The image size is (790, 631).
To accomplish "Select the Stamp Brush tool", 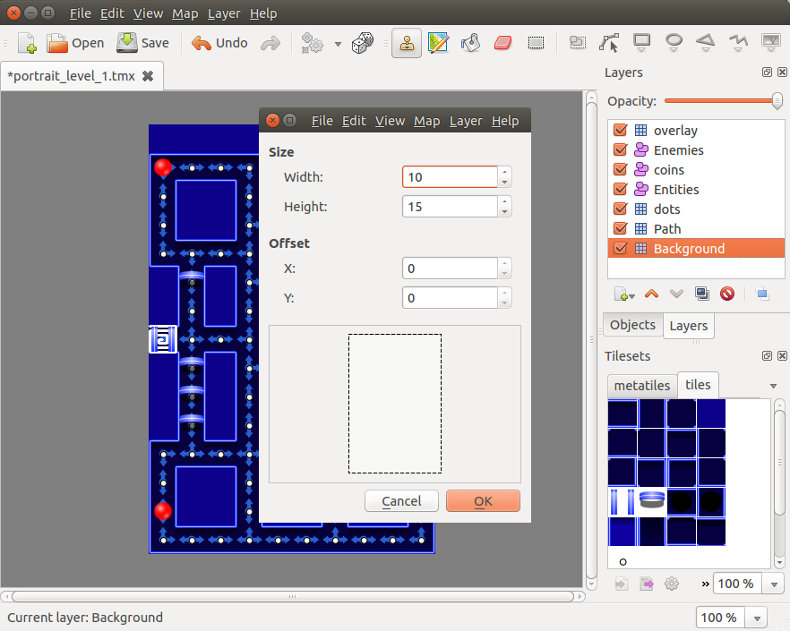I will pyautogui.click(x=407, y=43).
